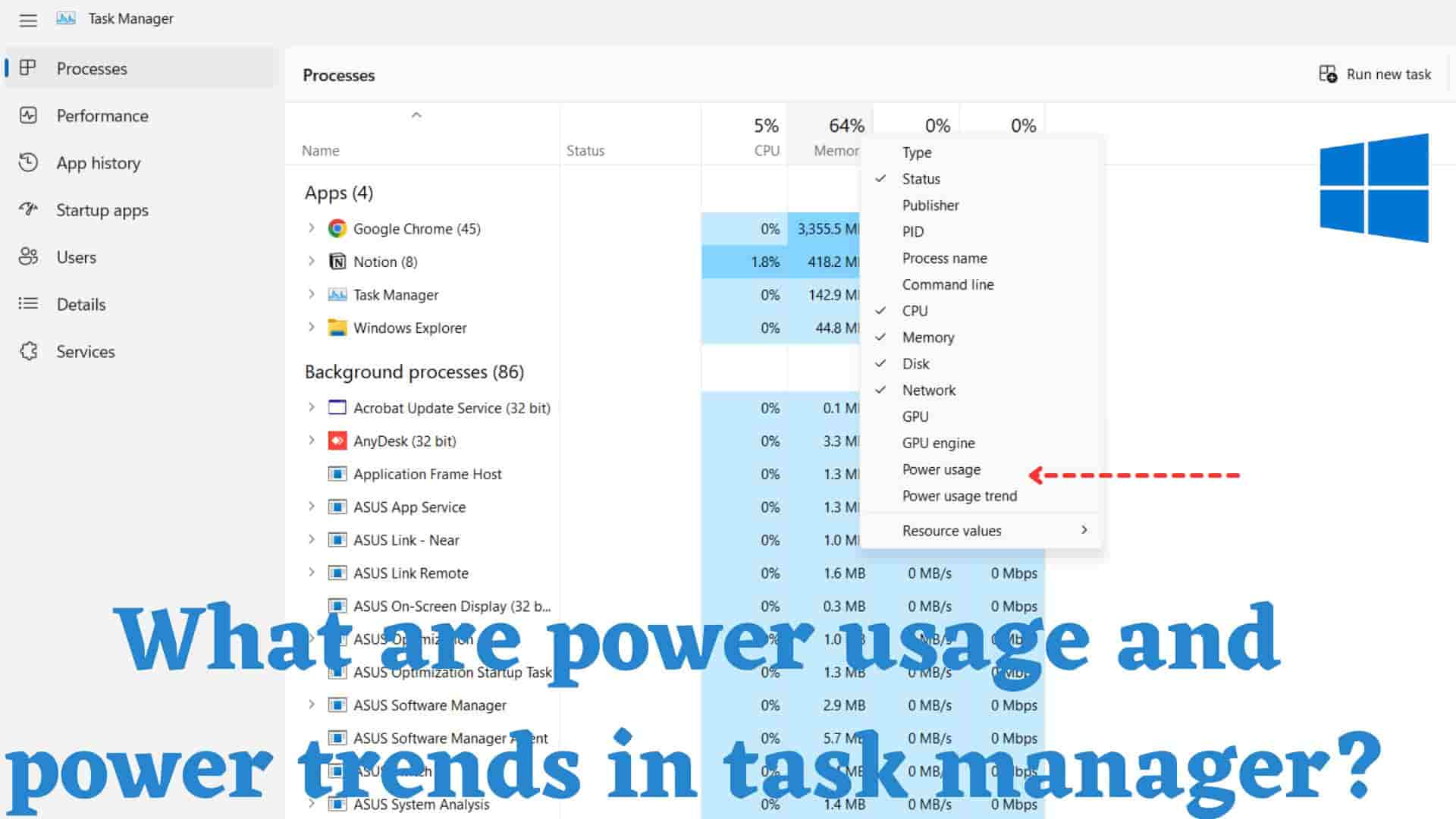Viewport: 1456px width, 819px height.
Task: Expand Acrobat Update Service (32 bit)
Action: tap(311, 407)
